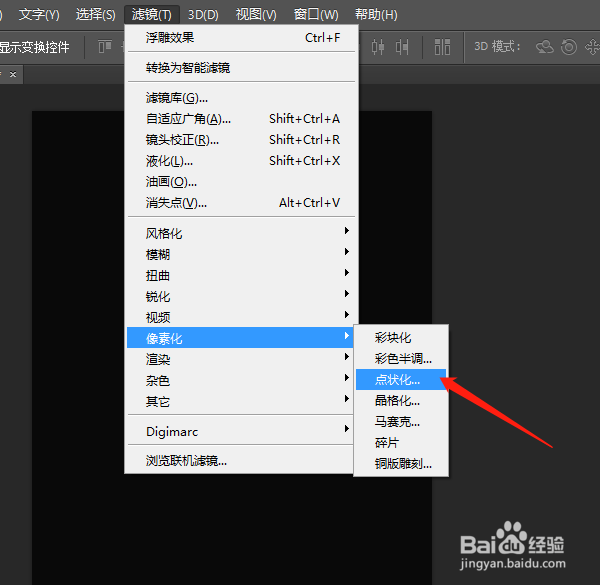
Task: Open the 帮助(H) menu
Action: tap(376, 15)
